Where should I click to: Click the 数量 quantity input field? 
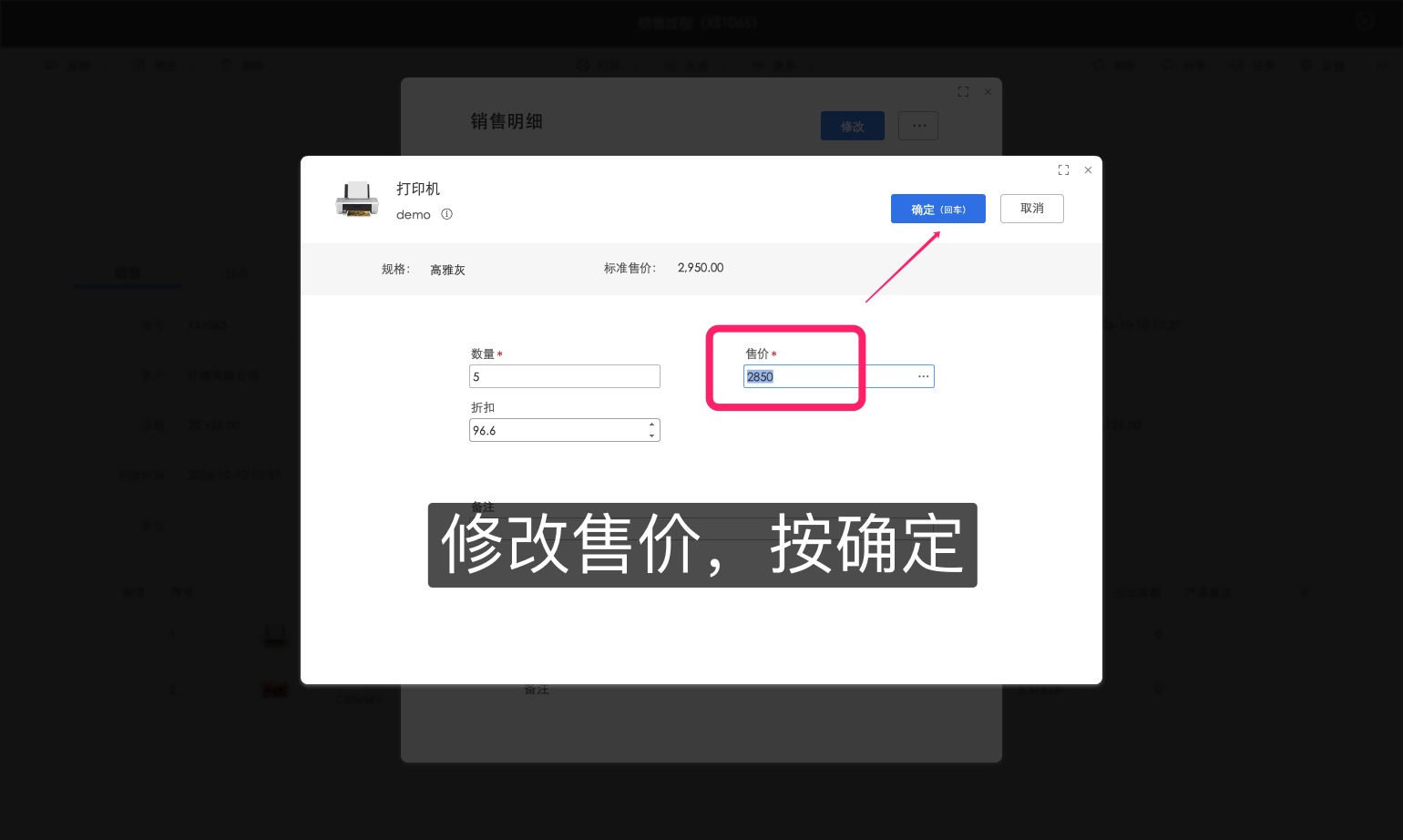point(565,376)
